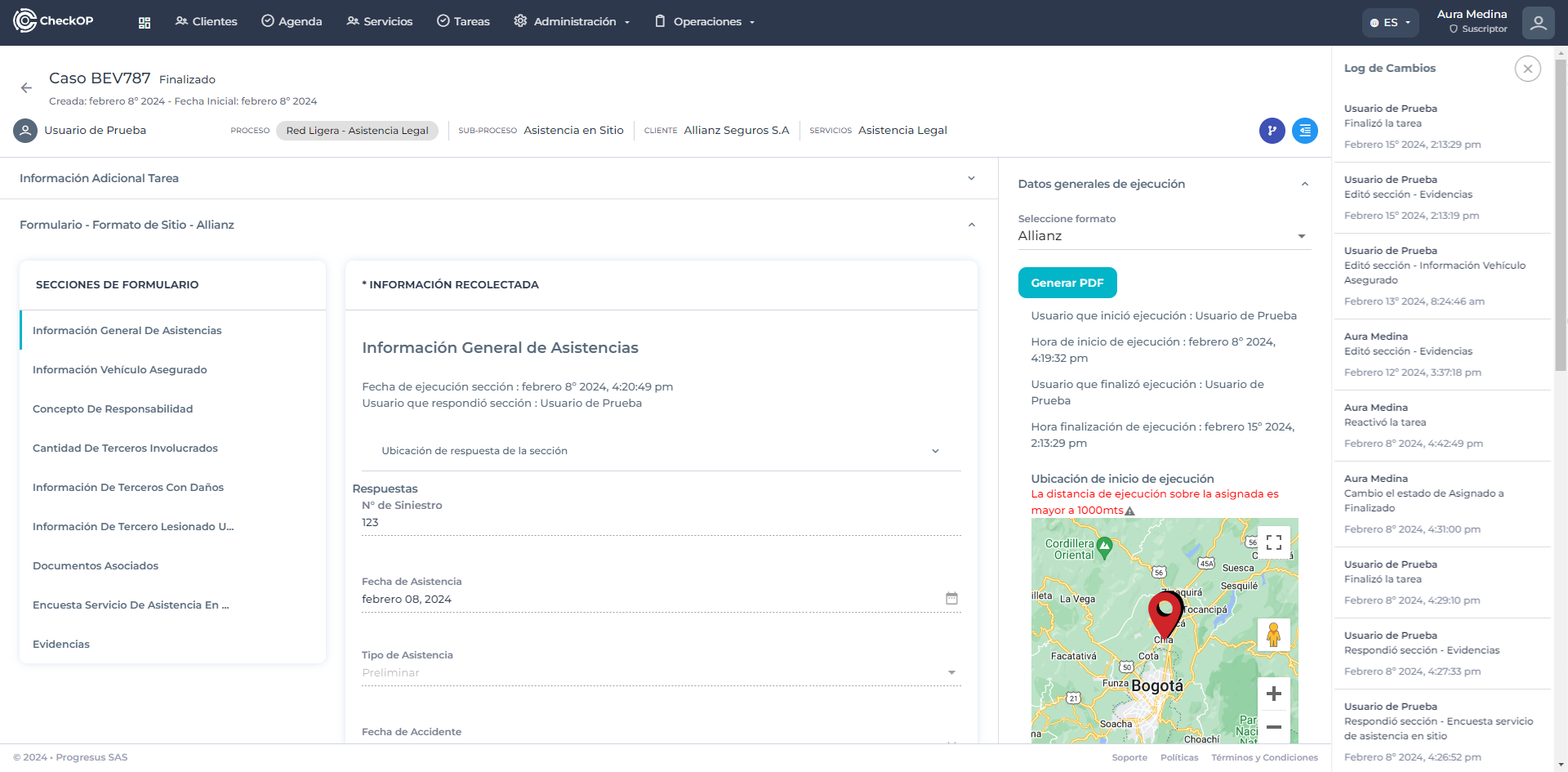This screenshot has height=772, width=1568.
Task: Click the Allianz Seguros S.A client text
Action: point(737,130)
